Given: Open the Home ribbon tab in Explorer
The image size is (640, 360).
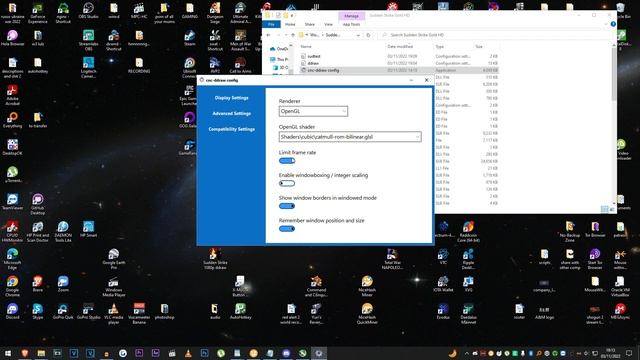Looking at the screenshot, I should click(x=290, y=24).
